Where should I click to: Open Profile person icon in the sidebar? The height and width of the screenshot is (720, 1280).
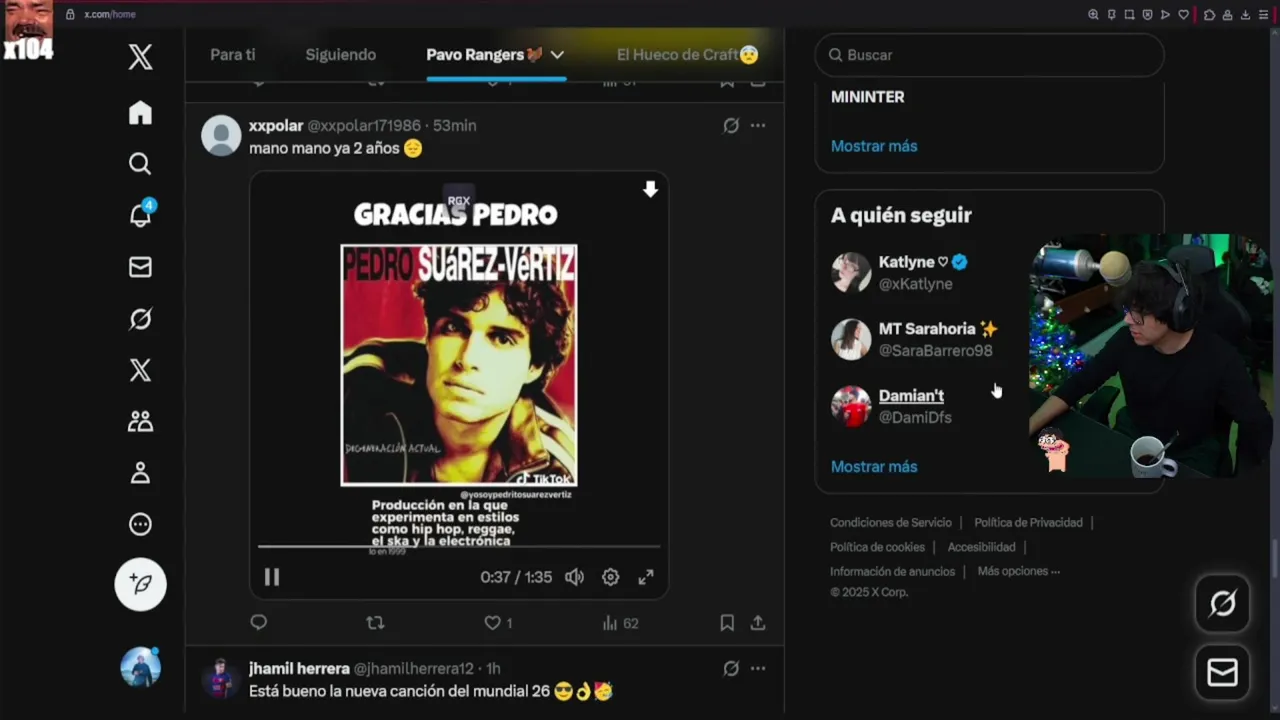[x=140, y=473]
